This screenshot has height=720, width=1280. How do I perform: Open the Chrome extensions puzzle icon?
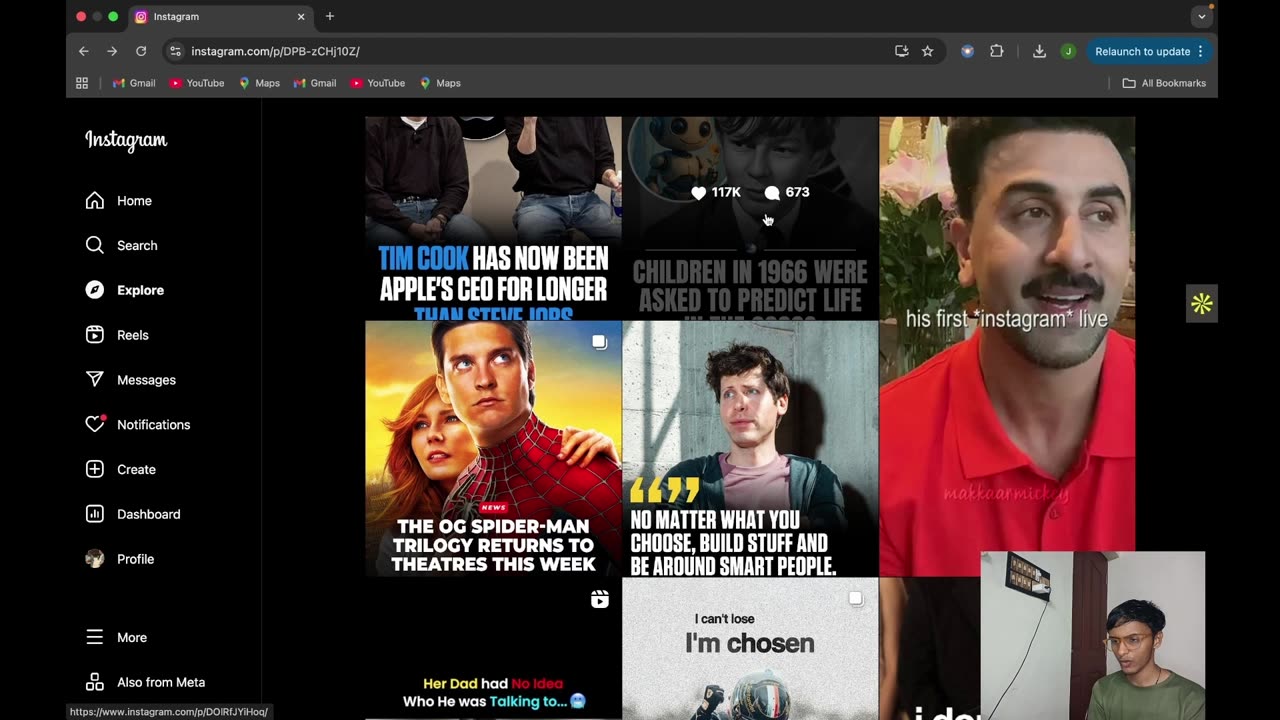pos(996,51)
